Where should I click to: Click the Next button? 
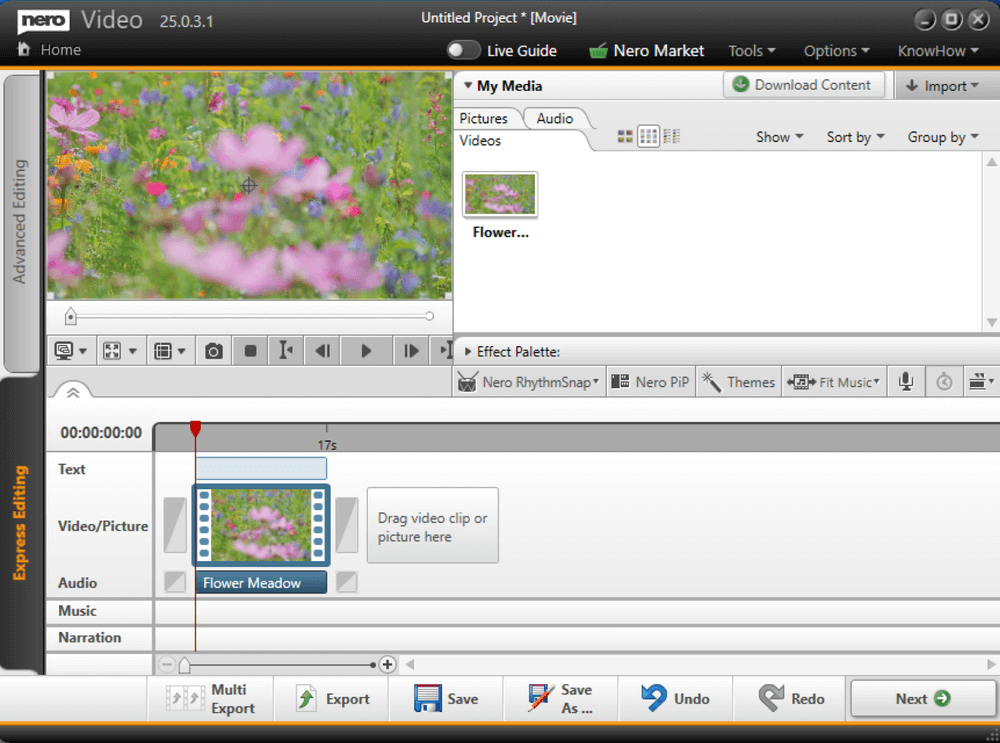coord(923,699)
